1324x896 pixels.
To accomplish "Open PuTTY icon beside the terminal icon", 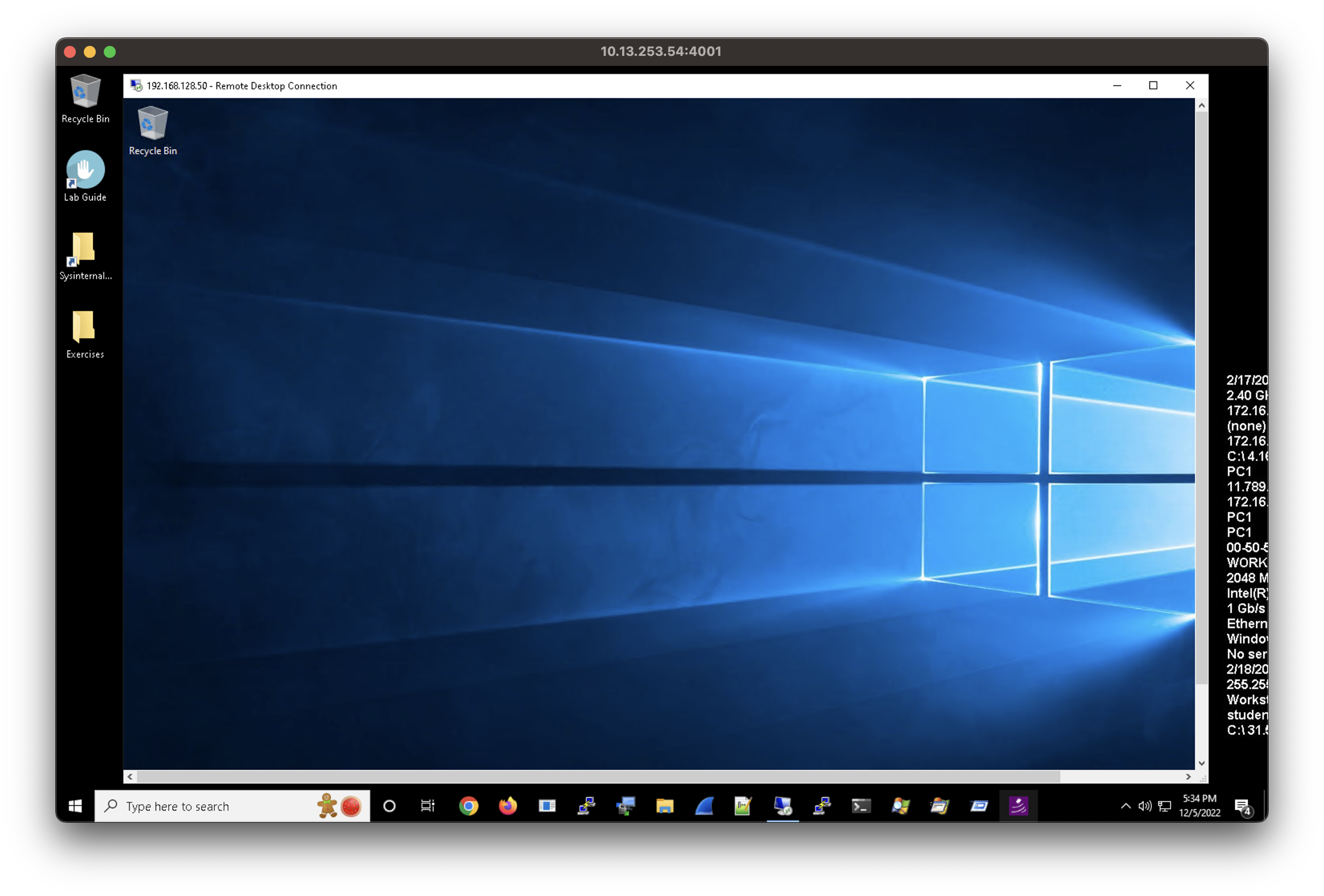I will pyautogui.click(x=822, y=805).
